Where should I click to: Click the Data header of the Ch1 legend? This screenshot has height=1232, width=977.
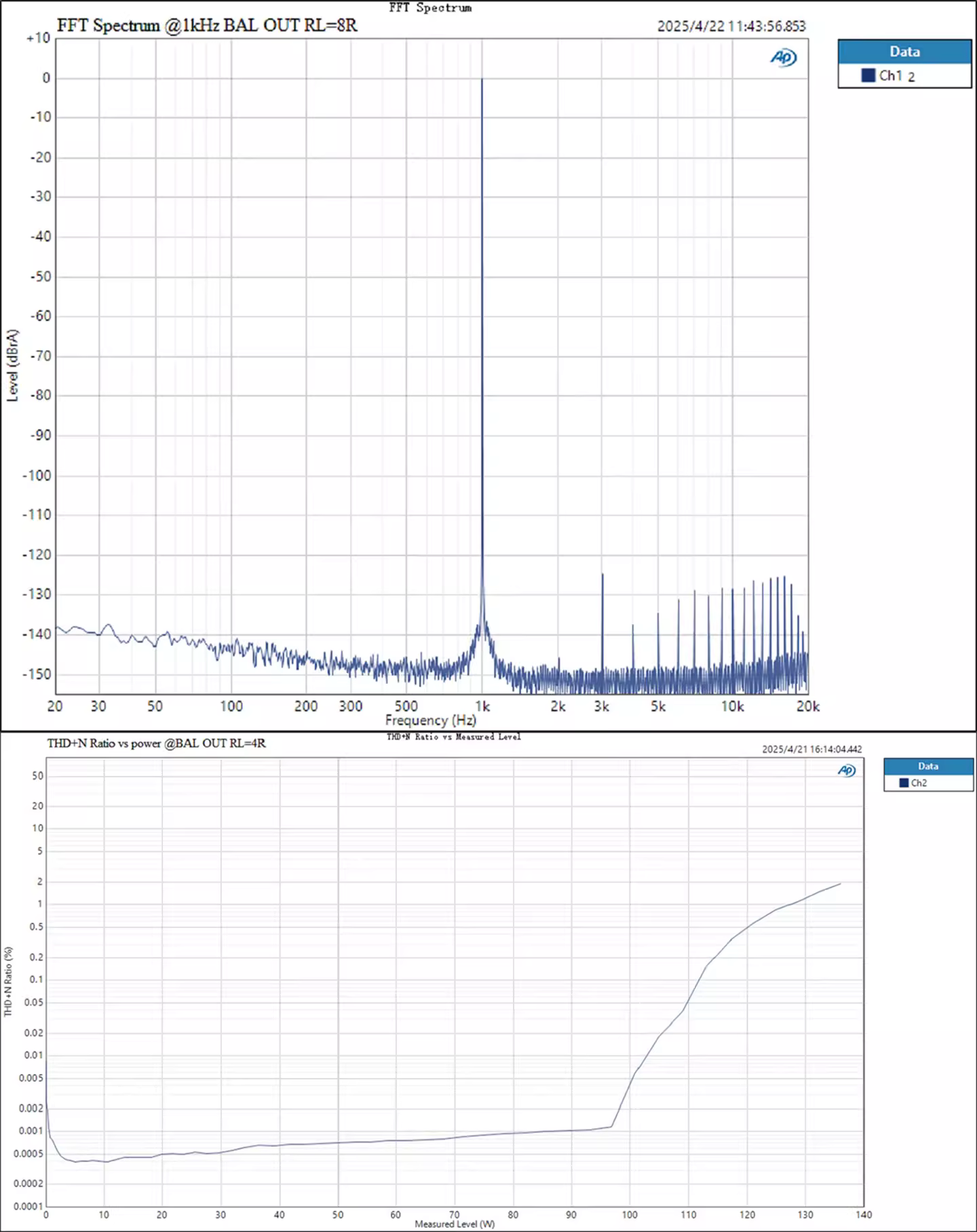click(904, 52)
